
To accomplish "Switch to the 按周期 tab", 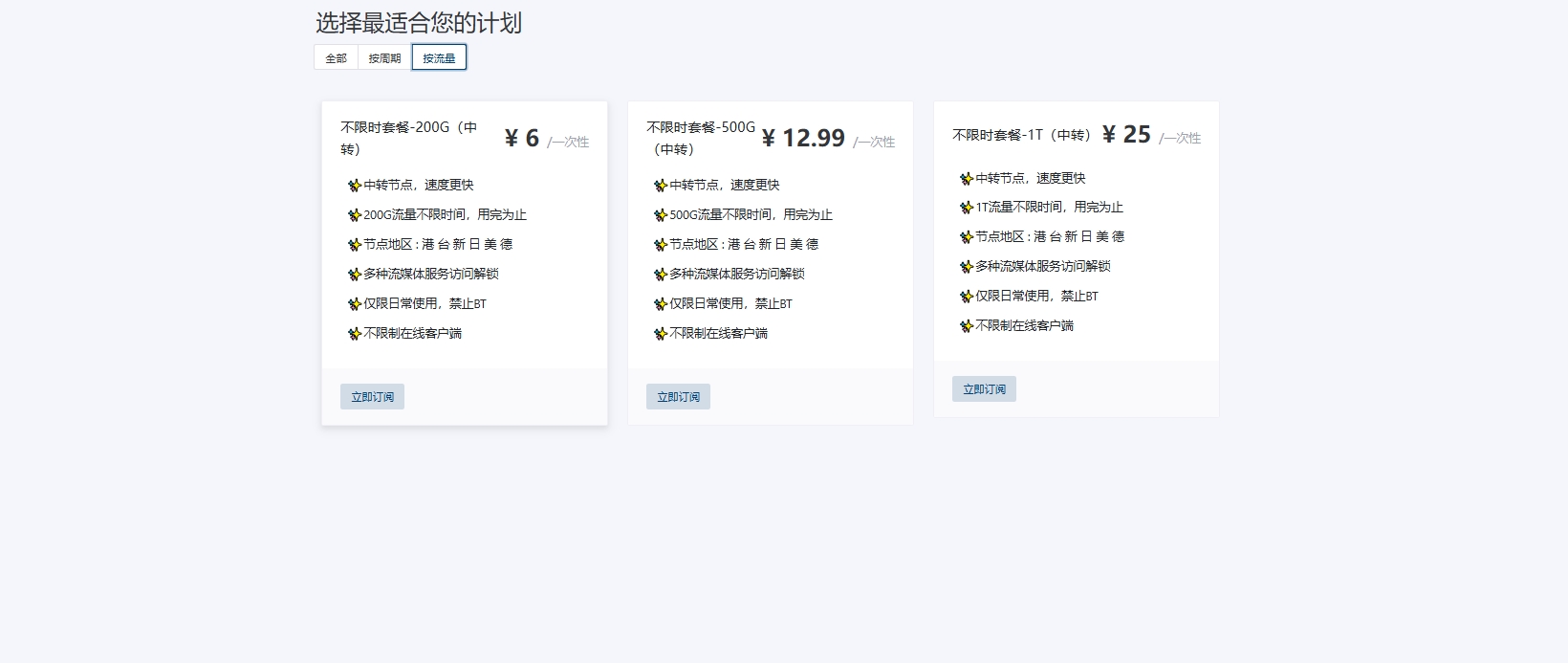I will point(384,57).
